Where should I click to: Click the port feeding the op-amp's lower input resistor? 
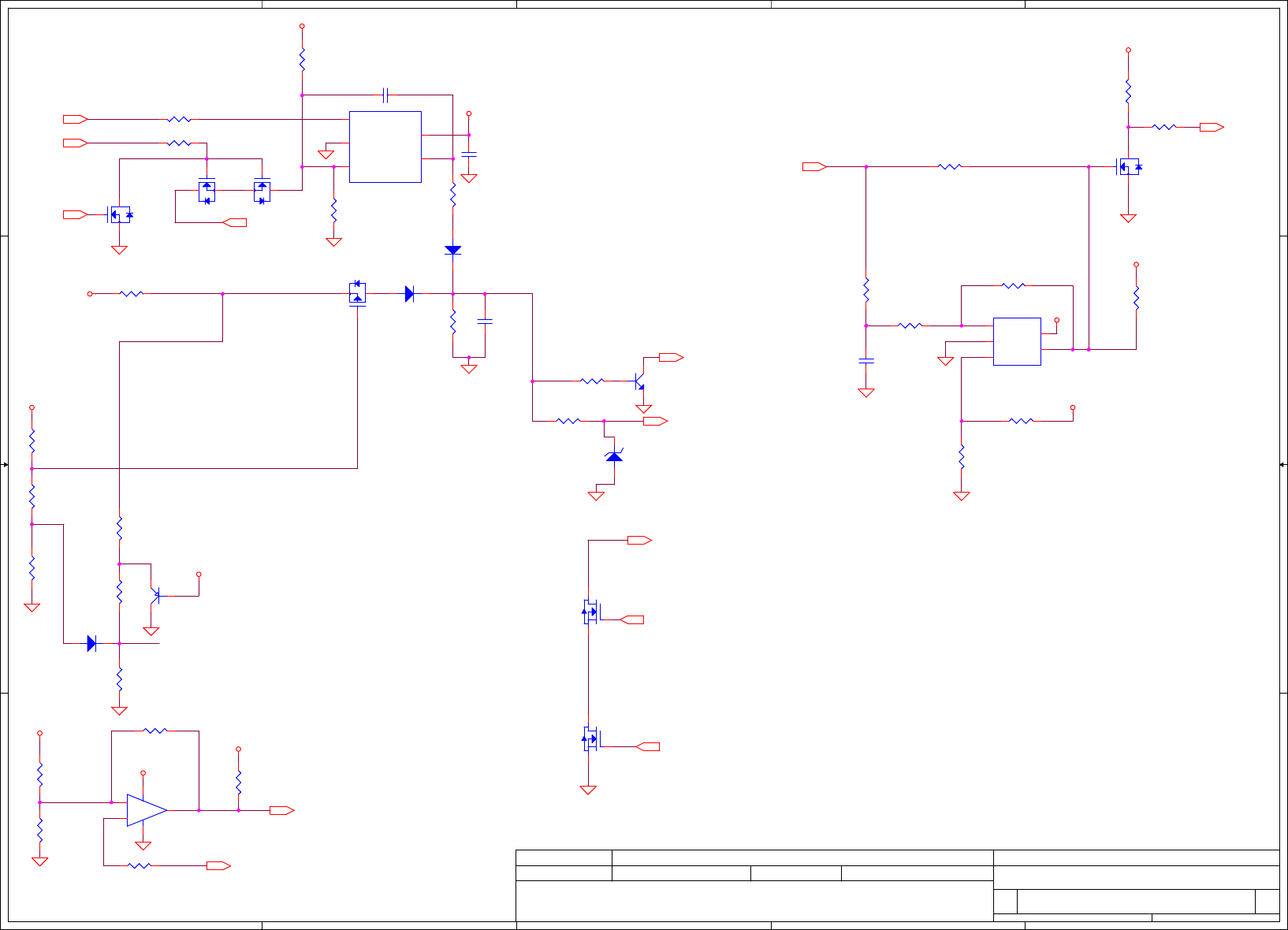click(218, 865)
